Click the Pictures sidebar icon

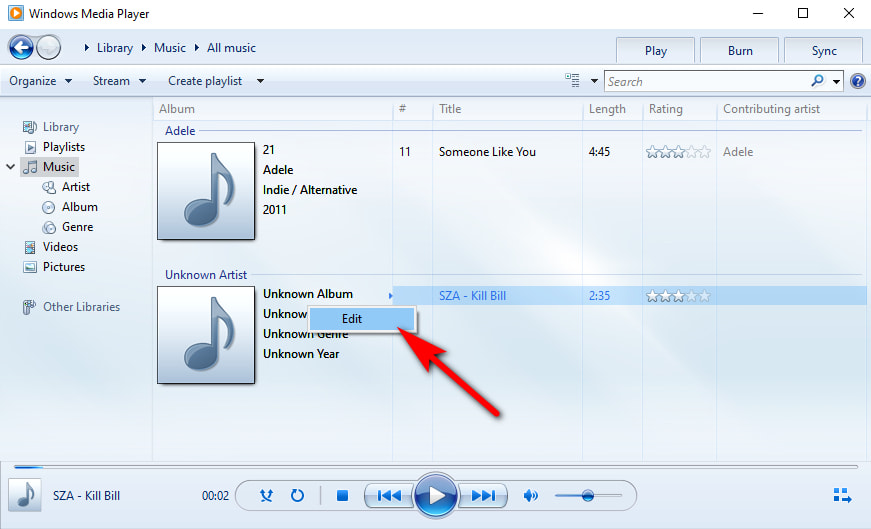point(30,267)
